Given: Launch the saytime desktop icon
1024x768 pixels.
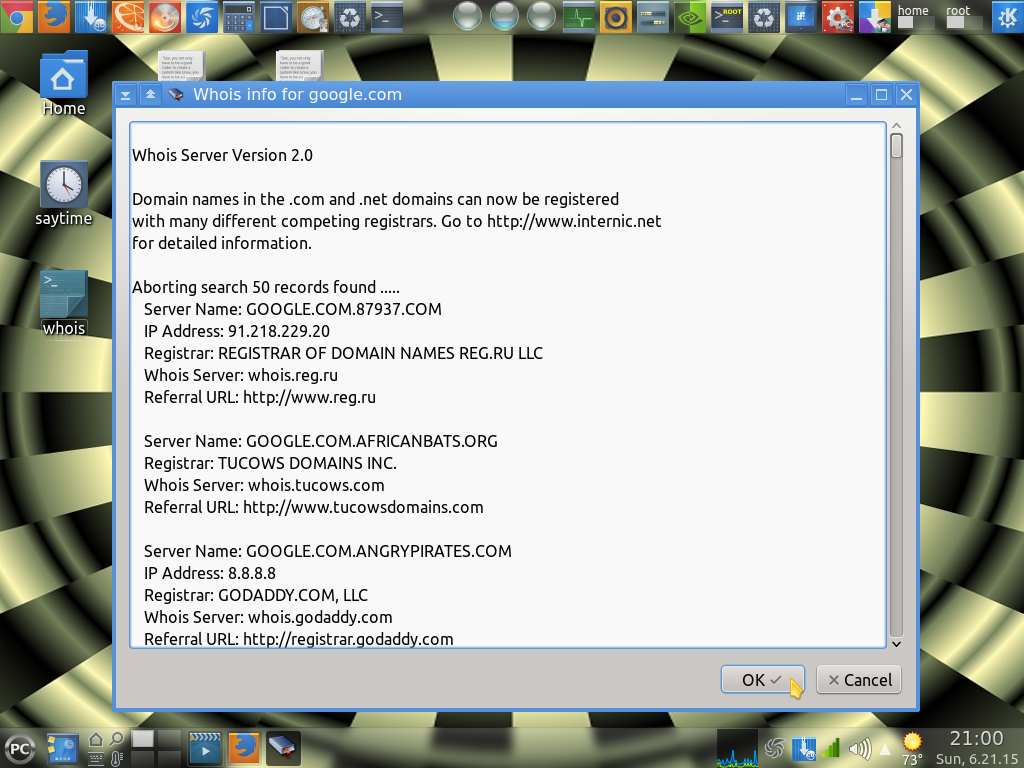Looking at the screenshot, I should (63, 194).
